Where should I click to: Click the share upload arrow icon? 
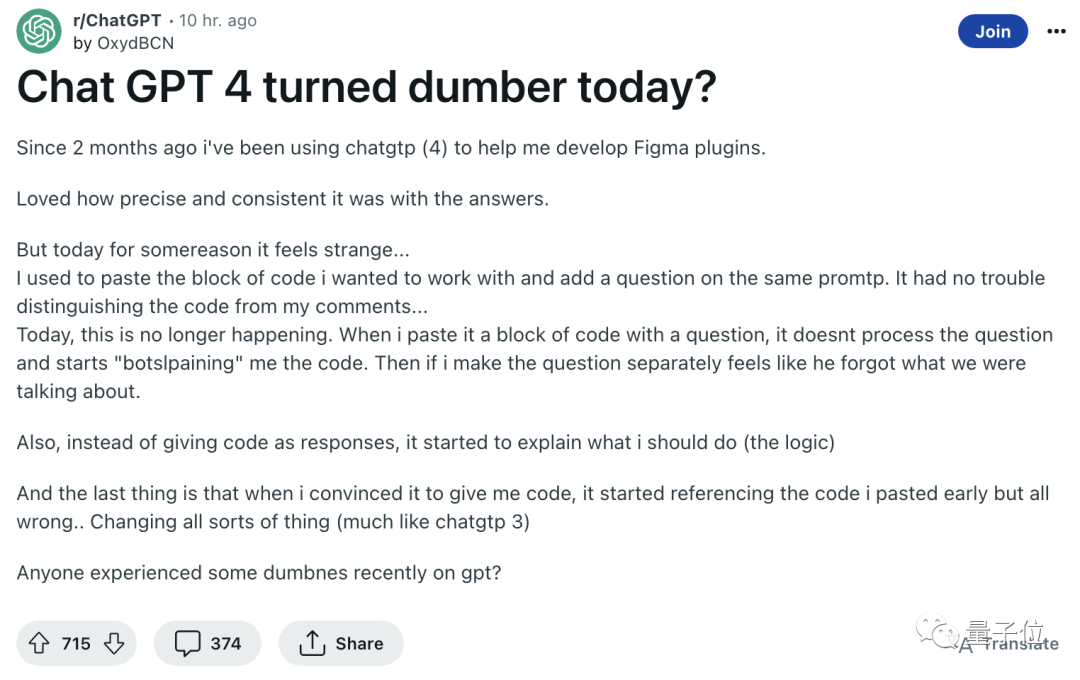[312, 643]
